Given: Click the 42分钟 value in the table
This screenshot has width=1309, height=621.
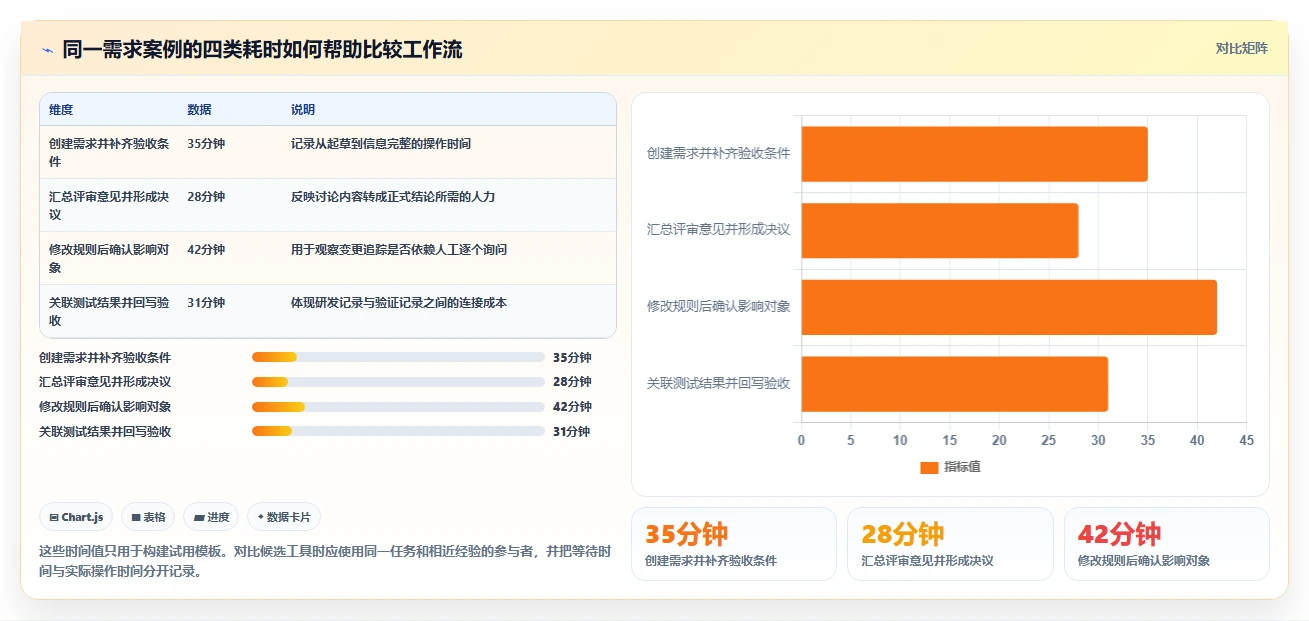Looking at the screenshot, I should click(x=206, y=250).
